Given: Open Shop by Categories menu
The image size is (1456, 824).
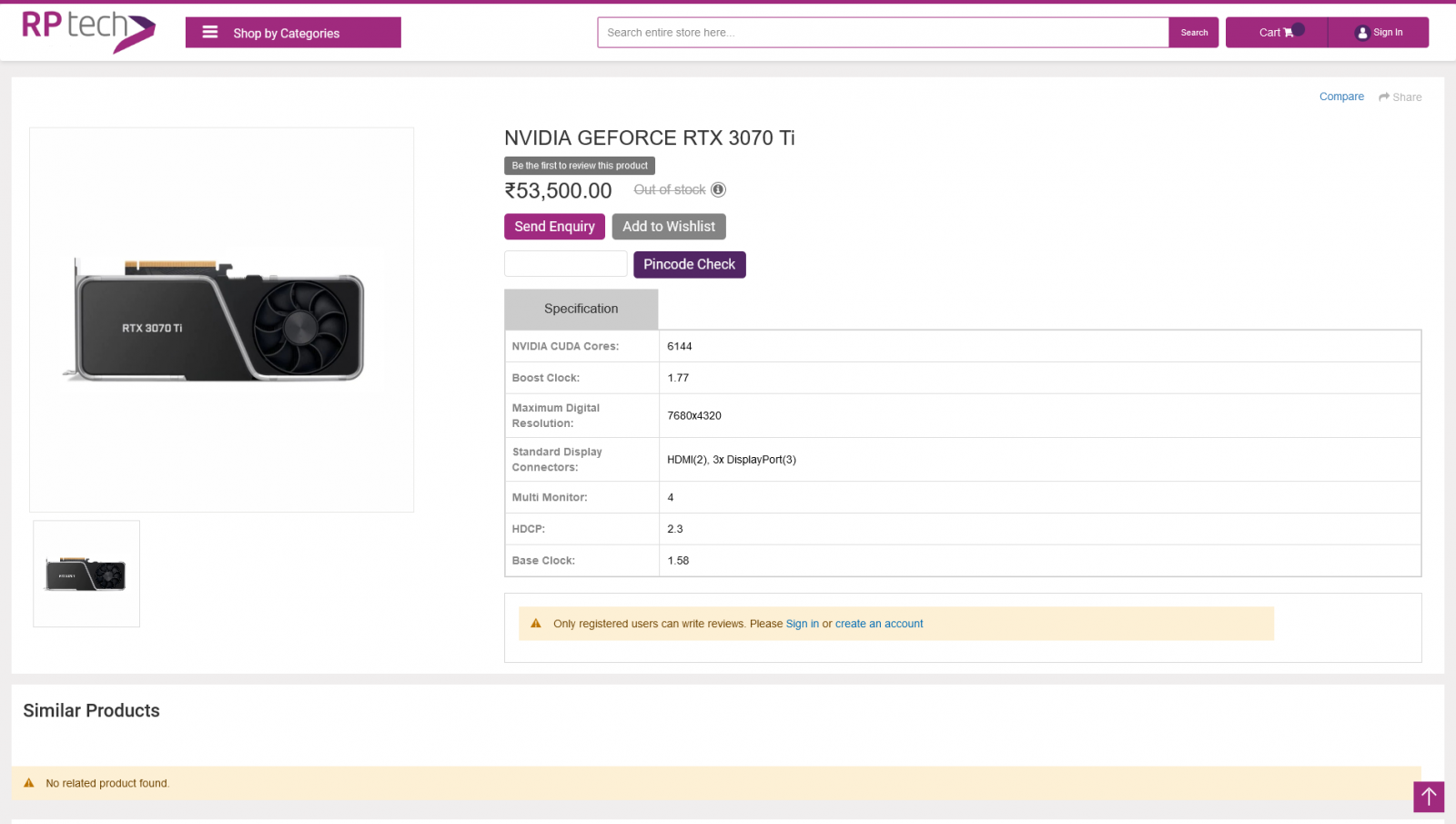Looking at the screenshot, I should point(293,32).
